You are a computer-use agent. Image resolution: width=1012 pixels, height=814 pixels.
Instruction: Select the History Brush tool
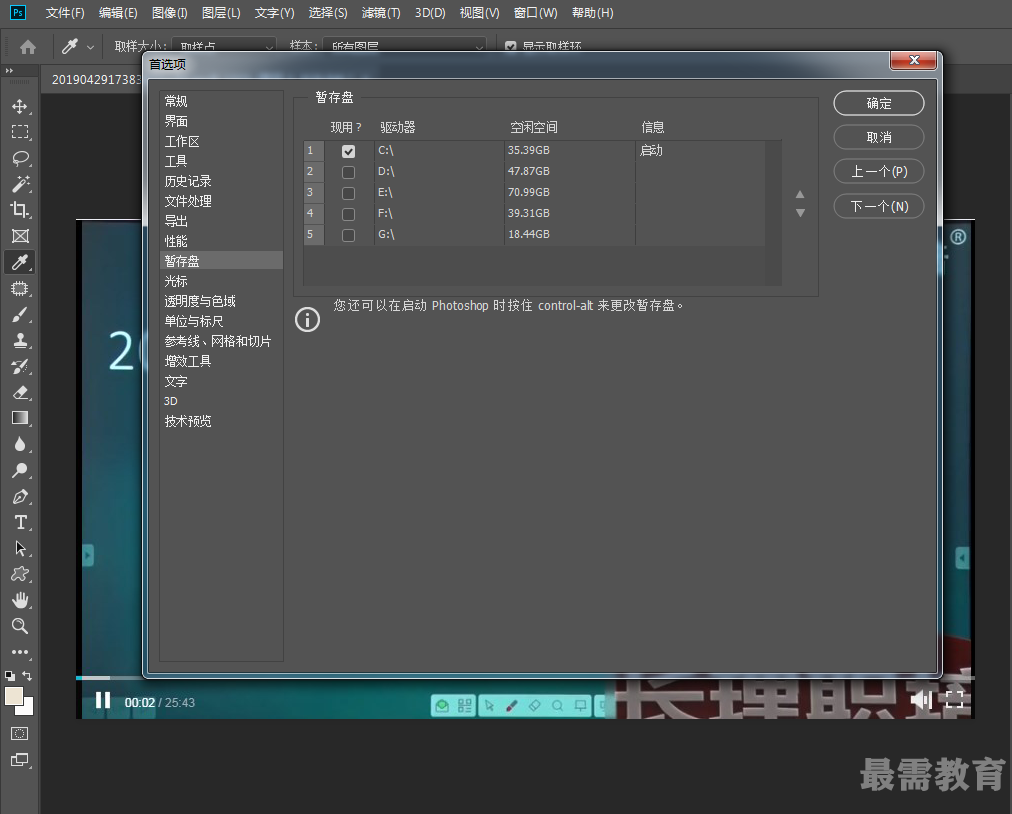(20, 367)
